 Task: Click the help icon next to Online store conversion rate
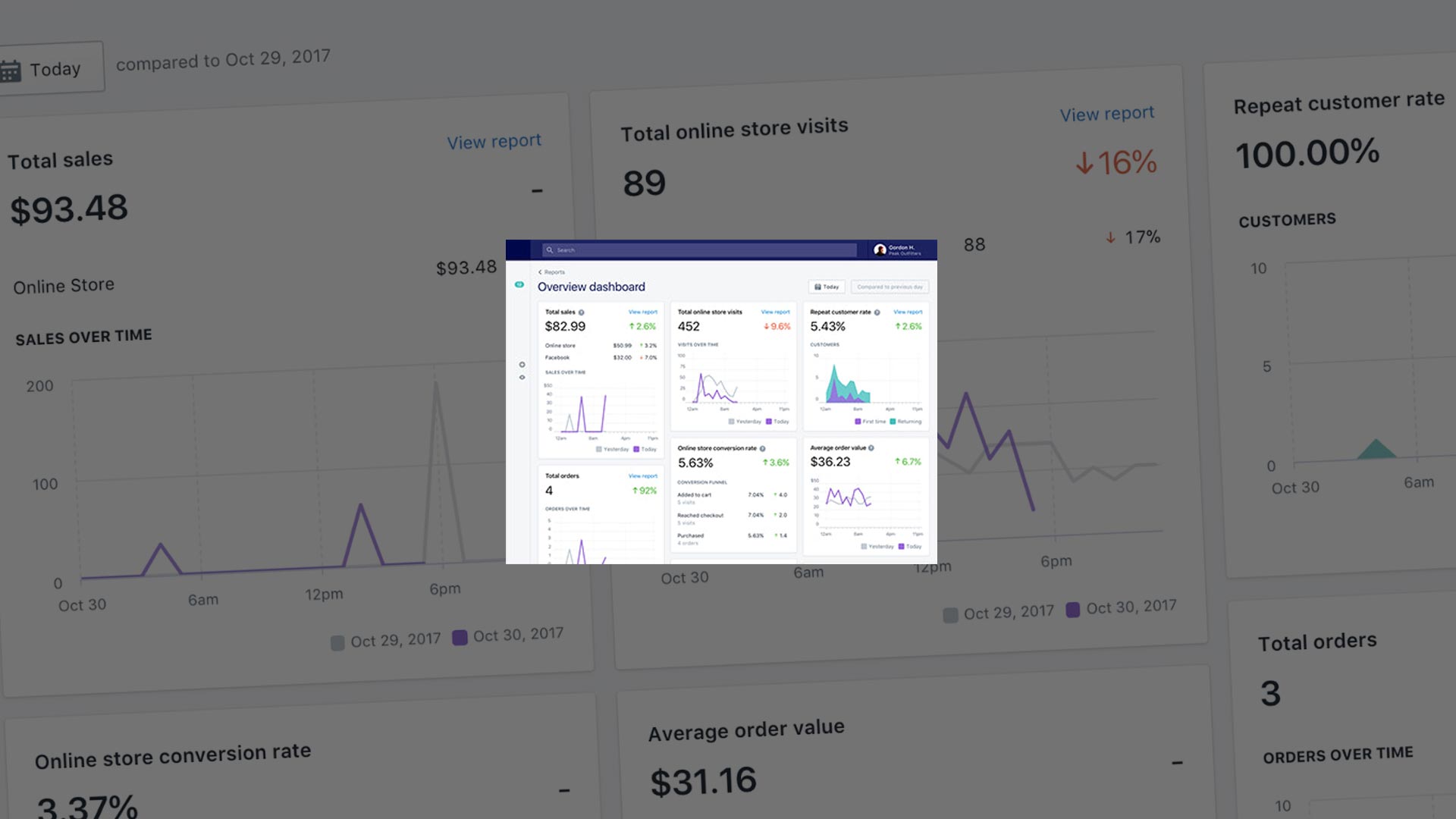(762, 448)
